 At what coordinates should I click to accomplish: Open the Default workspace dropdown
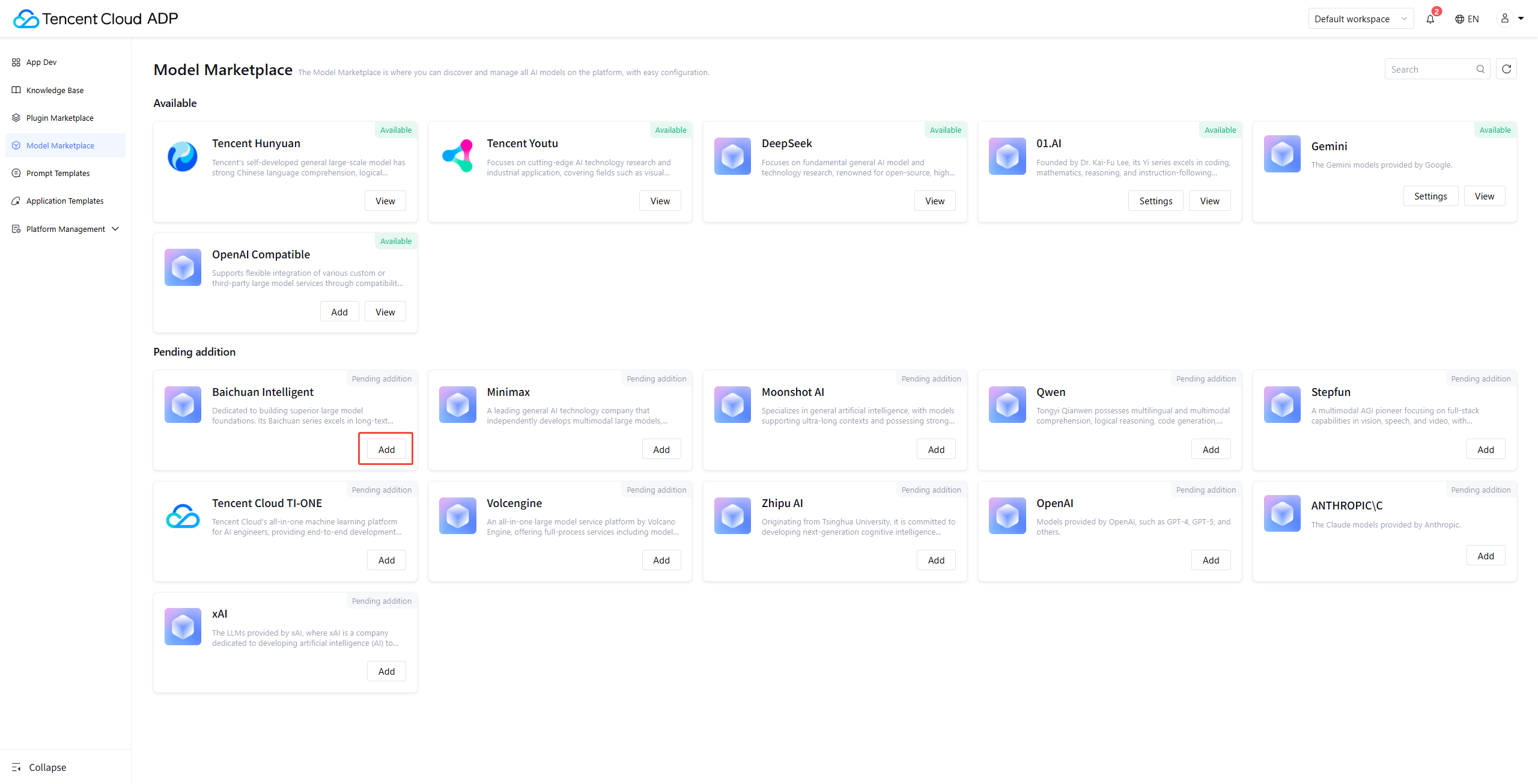[1360, 19]
